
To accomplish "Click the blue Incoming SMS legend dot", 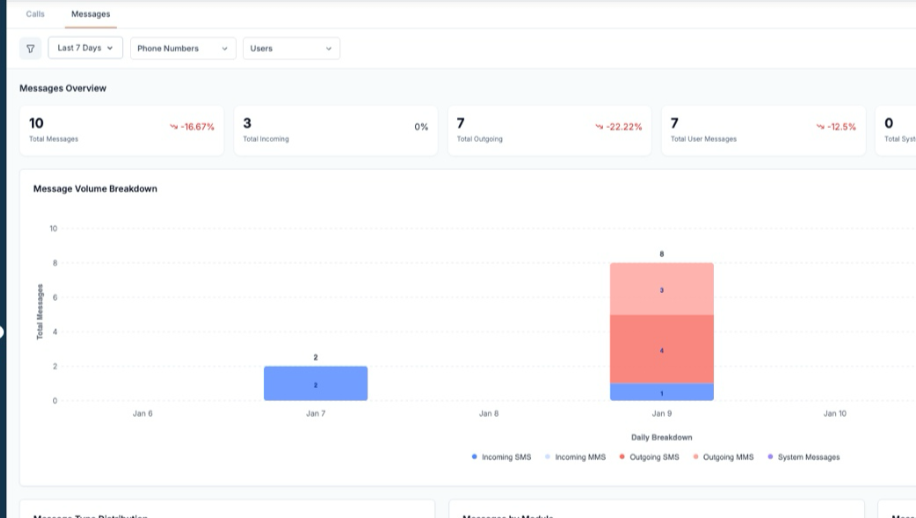I will (474, 457).
